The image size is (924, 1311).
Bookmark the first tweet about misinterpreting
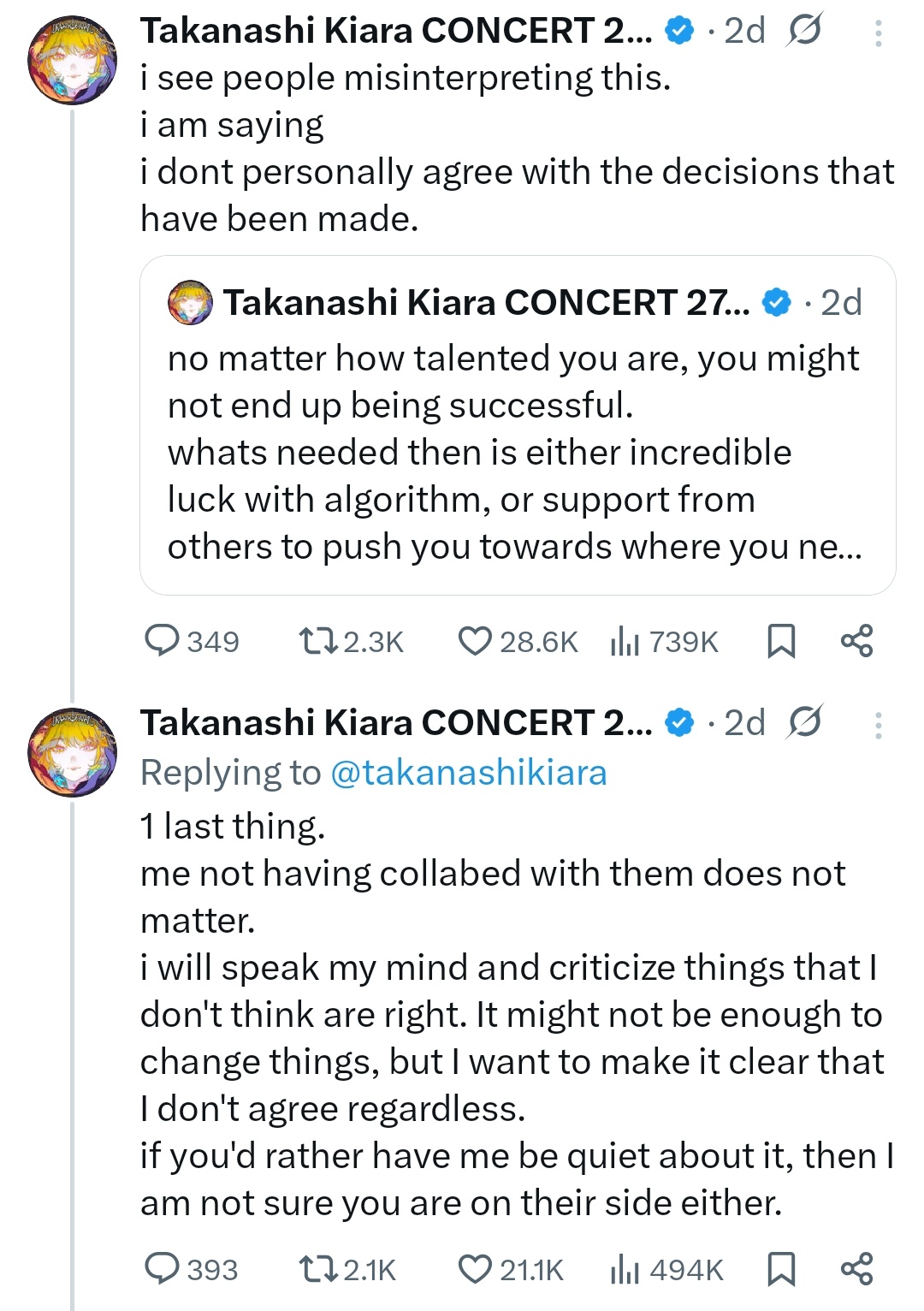[781, 641]
